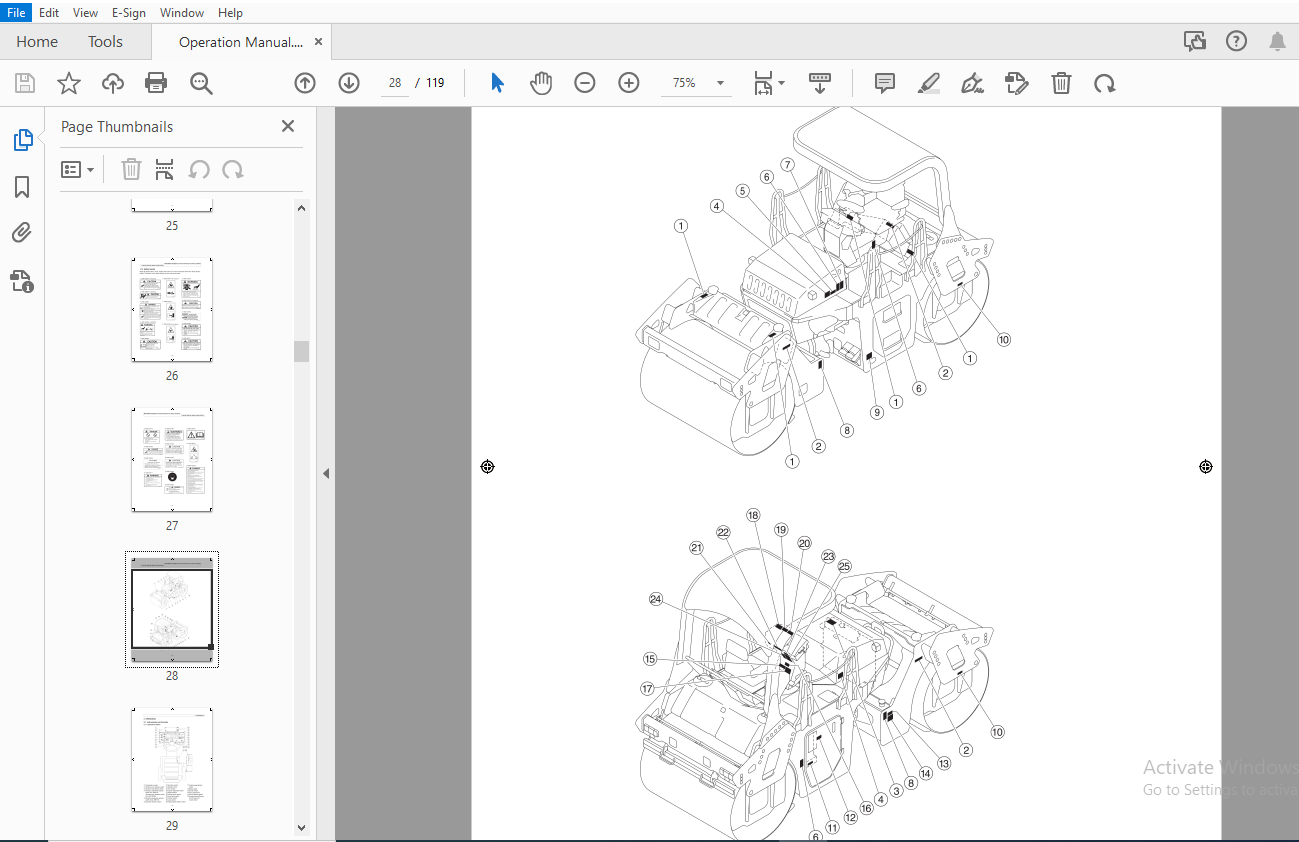
Task: Click the thumbnail scrollbar handle
Action: tap(301, 351)
